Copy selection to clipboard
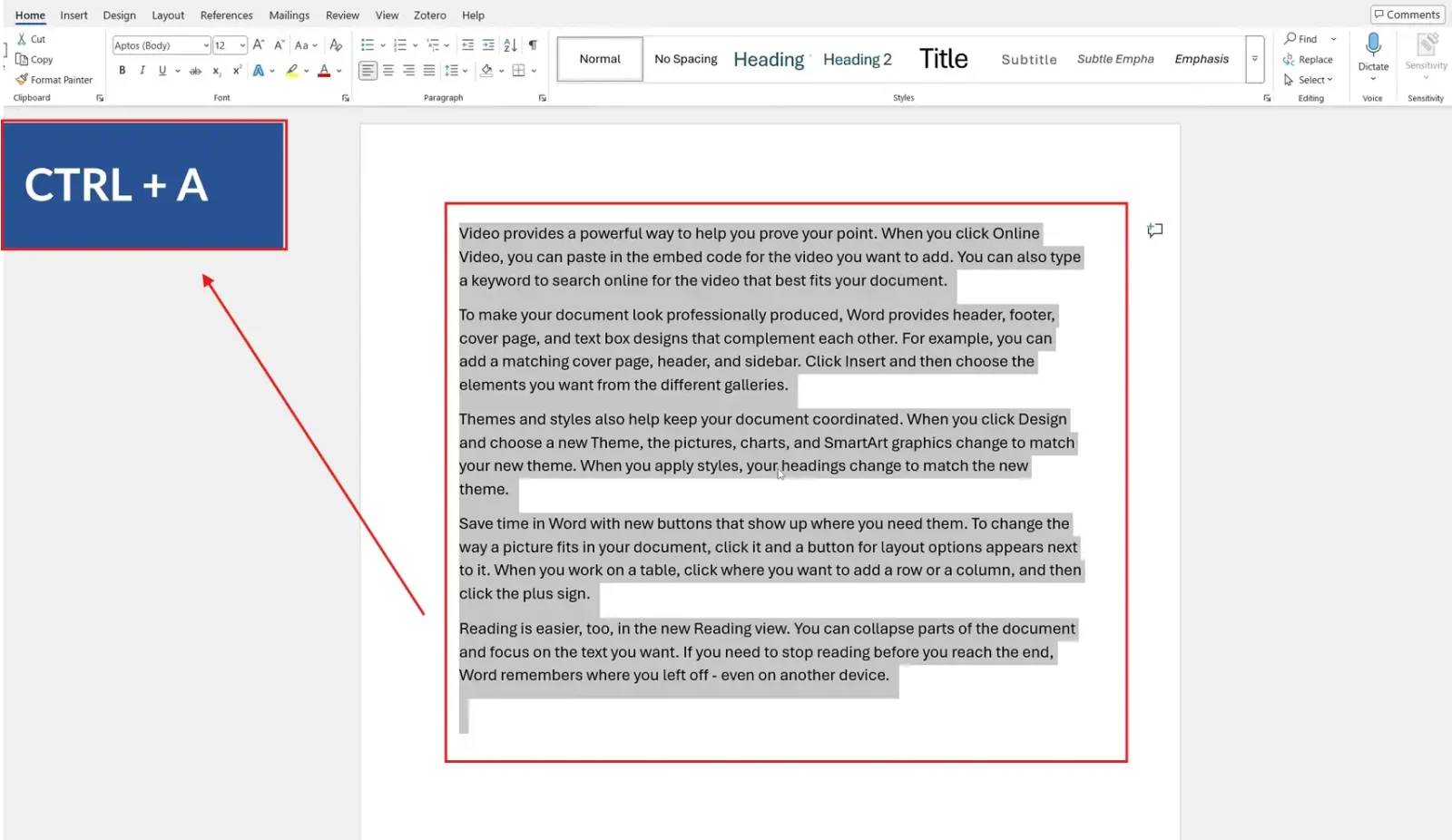Viewport: 1452px width, 840px height. point(34,59)
